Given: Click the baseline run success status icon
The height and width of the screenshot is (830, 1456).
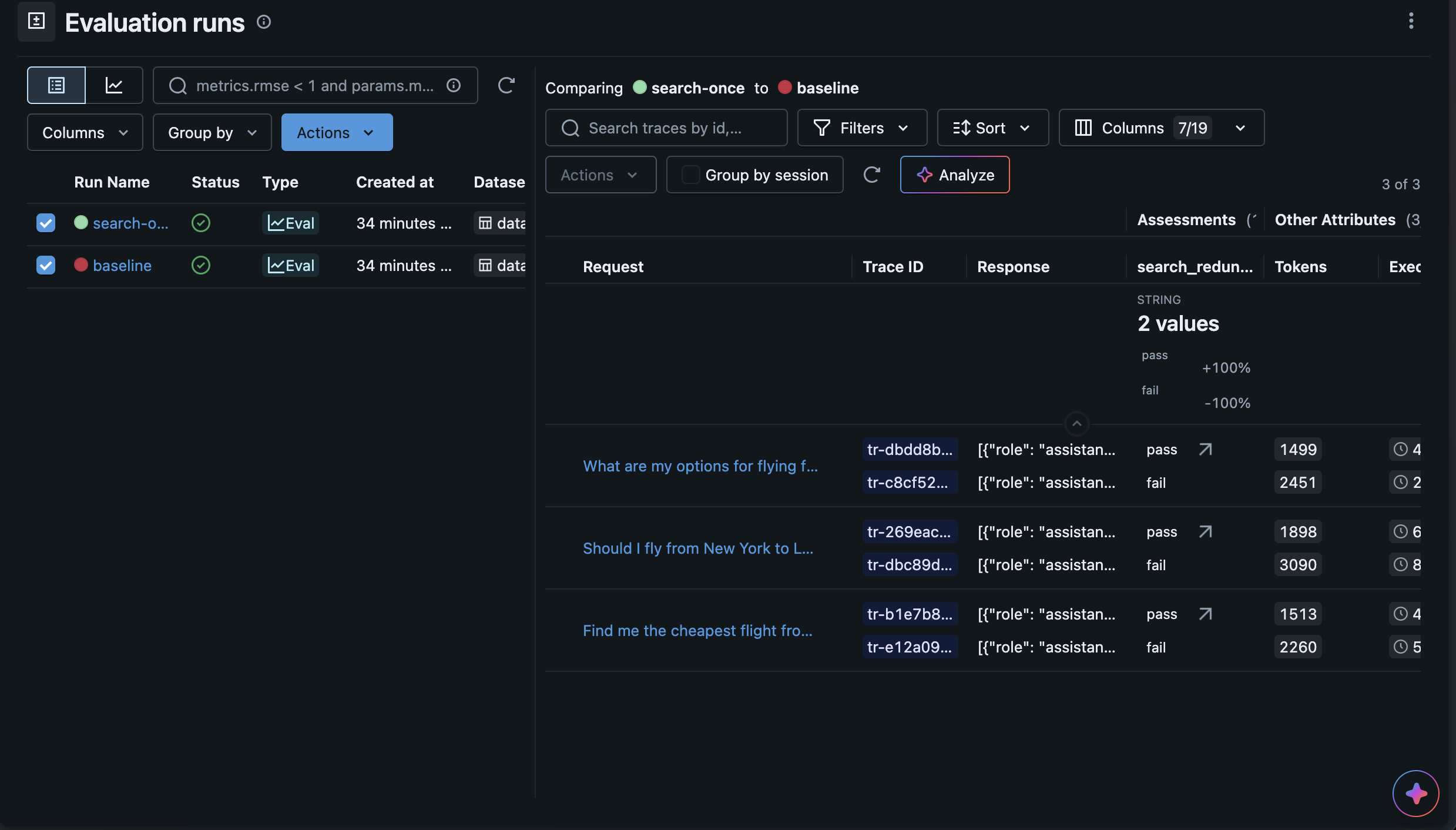Looking at the screenshot, I should (x=201, y=266).
